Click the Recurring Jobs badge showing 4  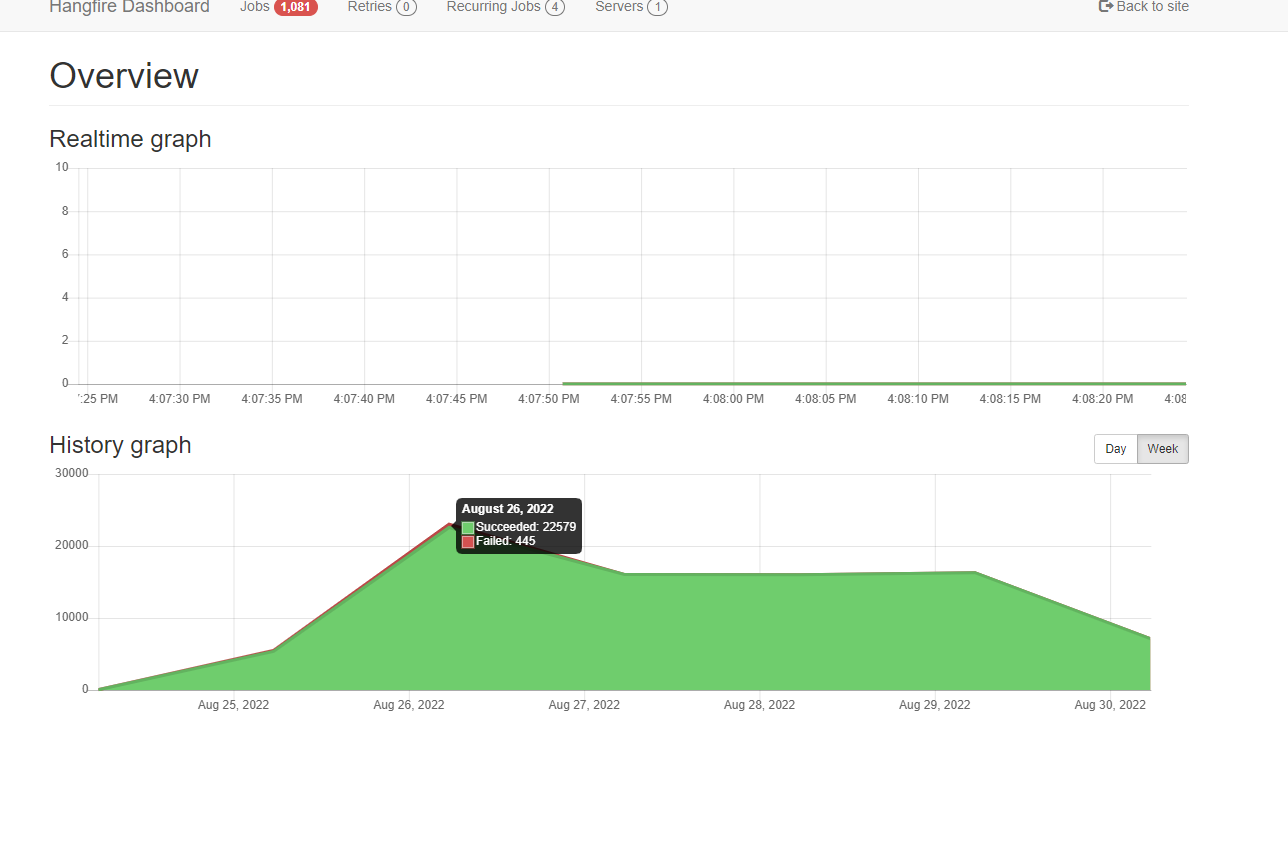555,7
